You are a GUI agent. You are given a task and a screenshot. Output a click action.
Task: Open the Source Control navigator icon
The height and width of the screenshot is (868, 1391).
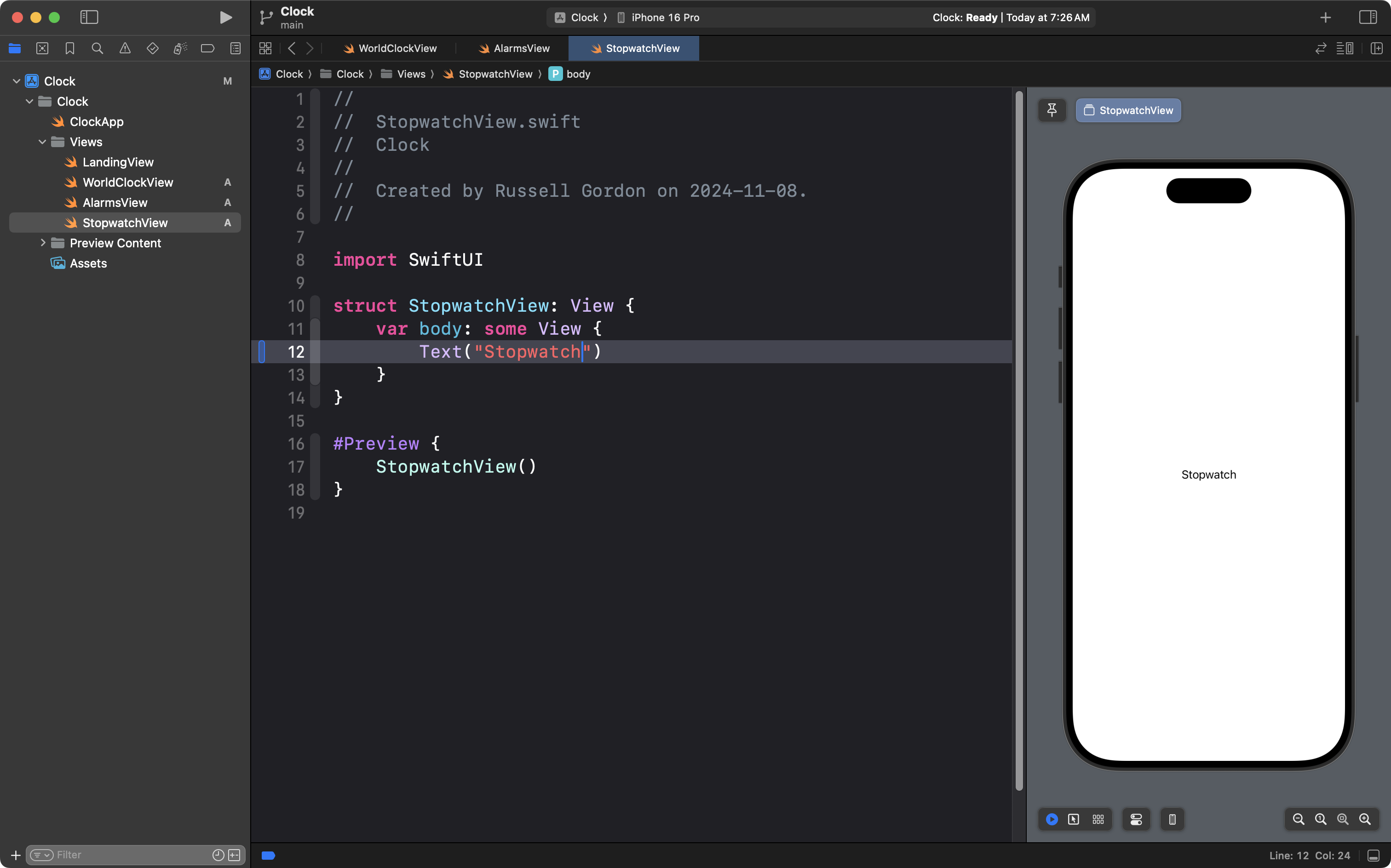coord(42,48)
